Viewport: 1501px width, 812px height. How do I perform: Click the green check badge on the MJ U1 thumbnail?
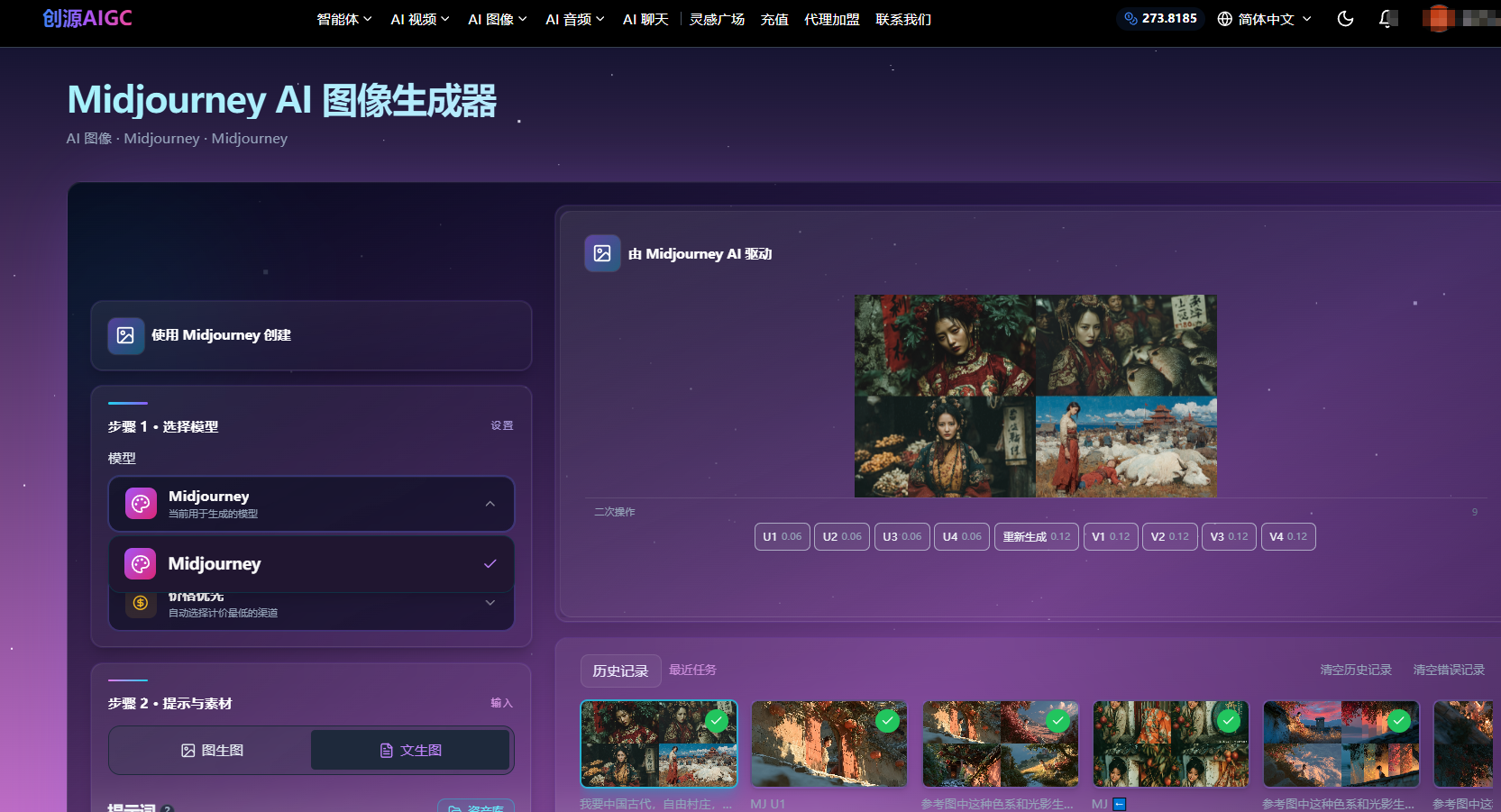point(887,721)
